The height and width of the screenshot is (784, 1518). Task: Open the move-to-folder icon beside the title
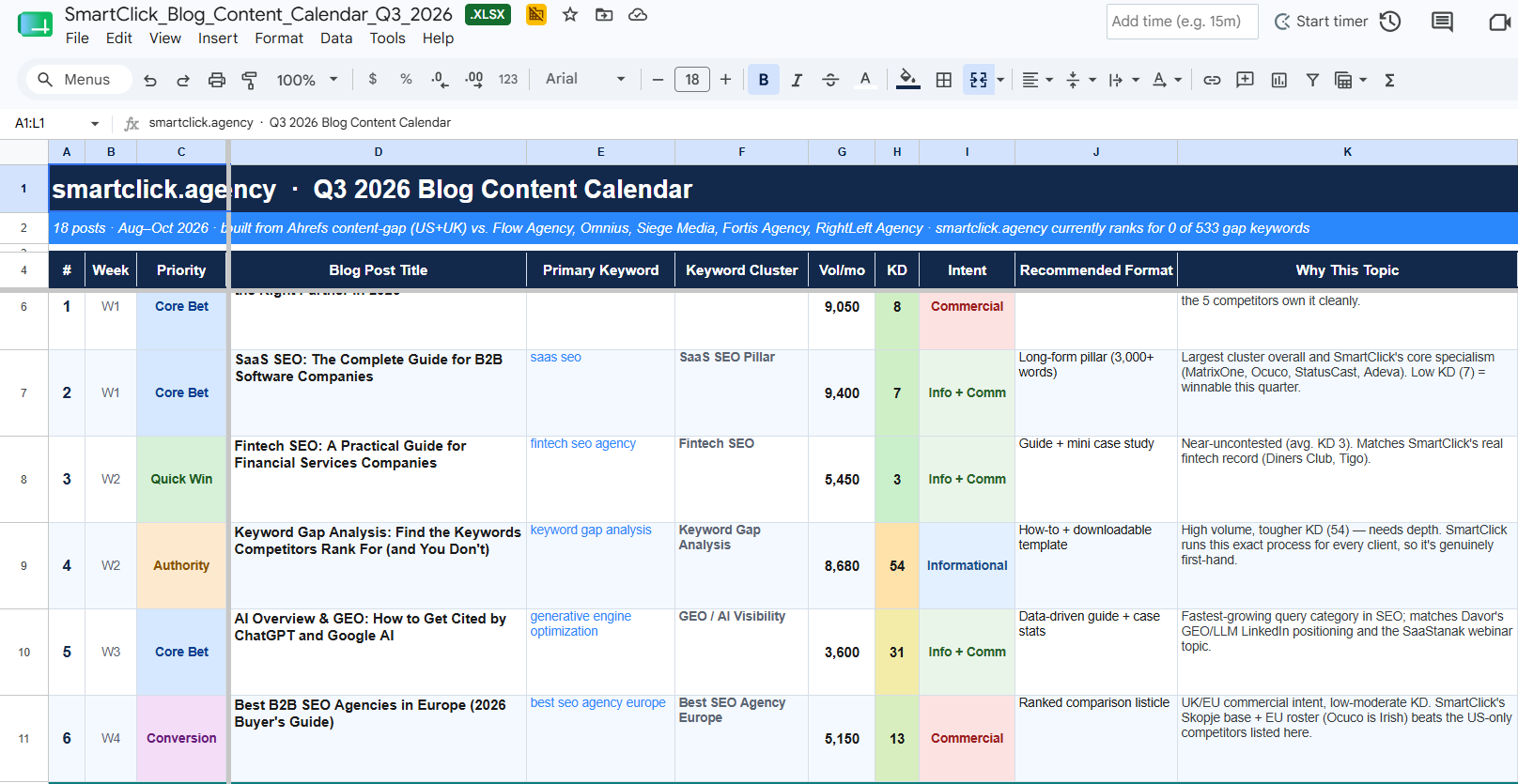pos(604,14)
